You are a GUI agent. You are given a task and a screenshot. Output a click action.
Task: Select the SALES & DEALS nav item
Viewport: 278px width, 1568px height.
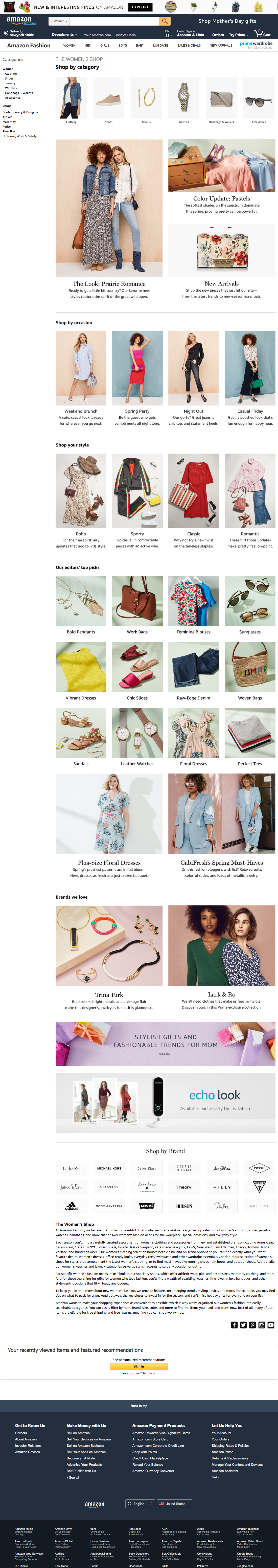coord(189,46)
